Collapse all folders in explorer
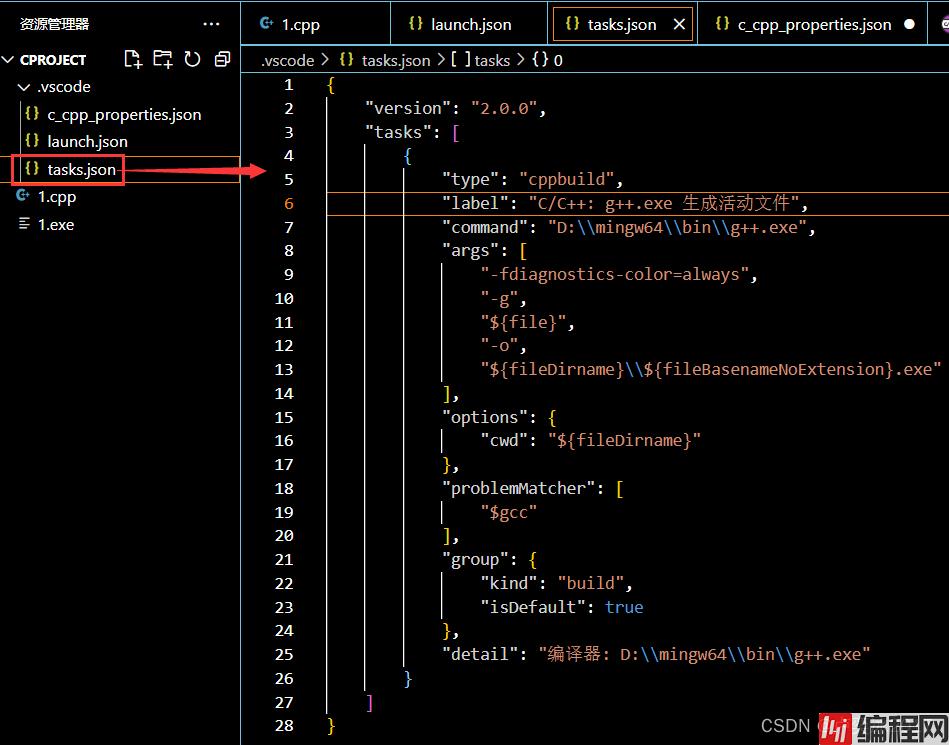Image resolution: width=949 pixels, height=745 pixels. (x=222, y=59)
